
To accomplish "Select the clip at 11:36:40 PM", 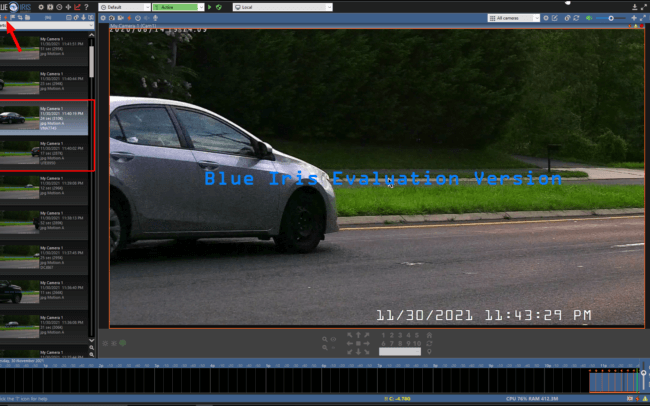I will click(x=44, y=292).
